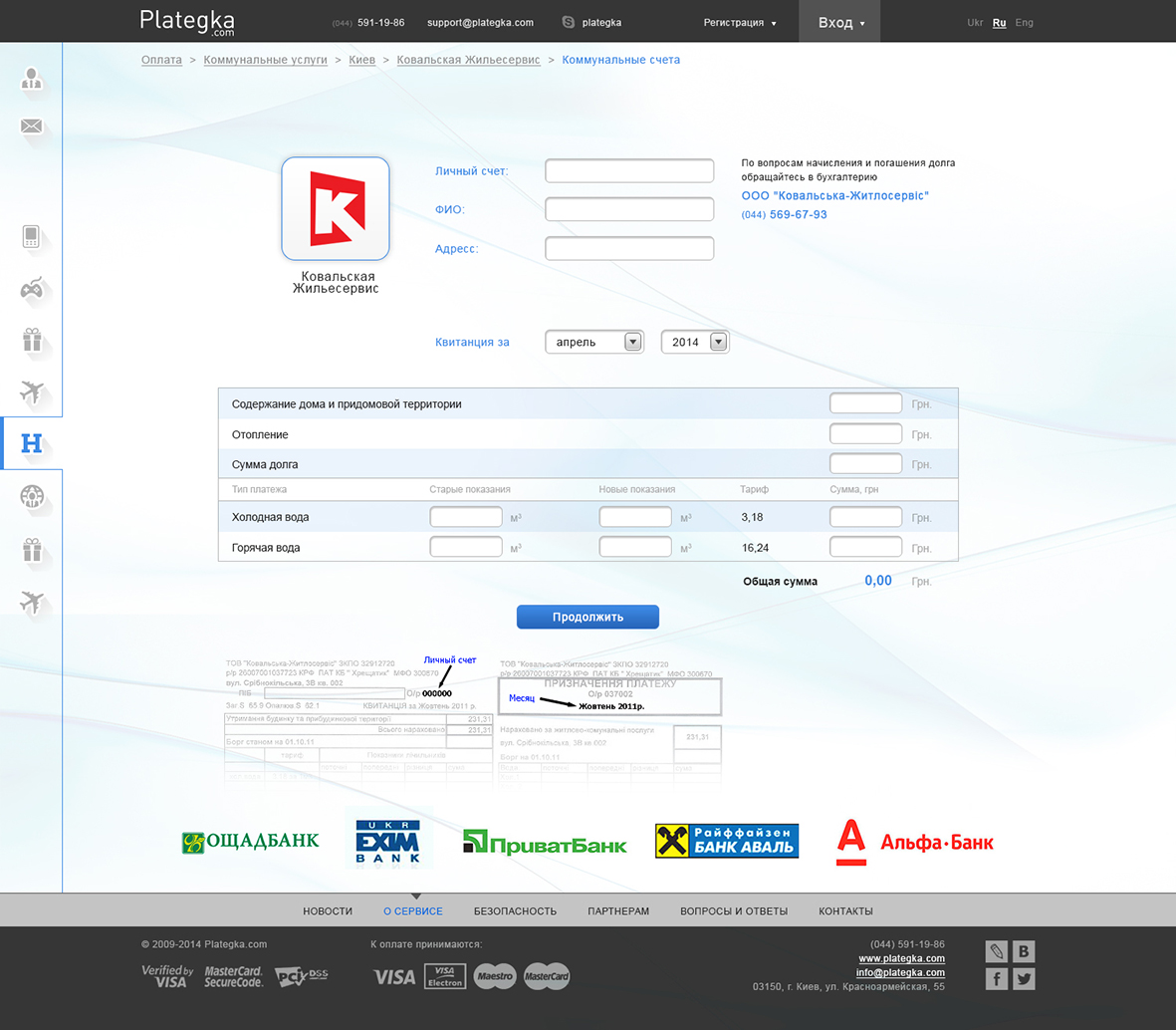
Task: Switch language to Eng
Action: [x=1024, y=23]
